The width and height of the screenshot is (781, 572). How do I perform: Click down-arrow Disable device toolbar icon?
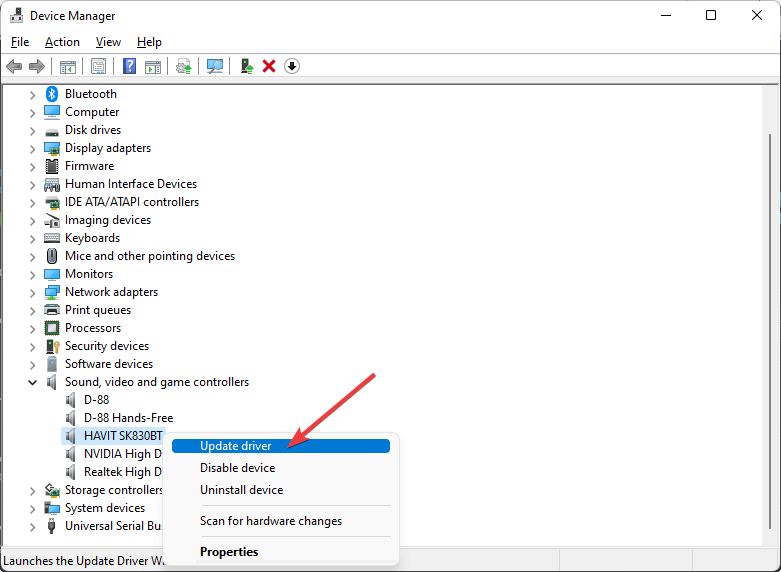point(292,66)
